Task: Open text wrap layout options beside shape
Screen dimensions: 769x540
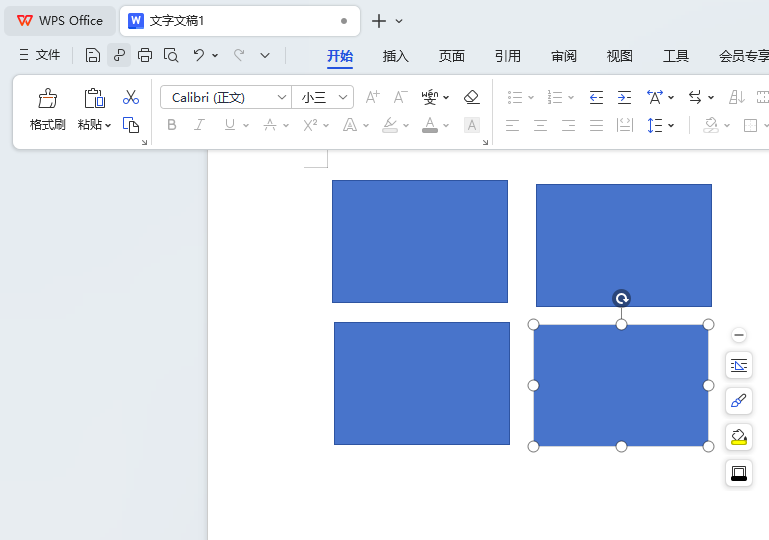Action: coord(739,366)
